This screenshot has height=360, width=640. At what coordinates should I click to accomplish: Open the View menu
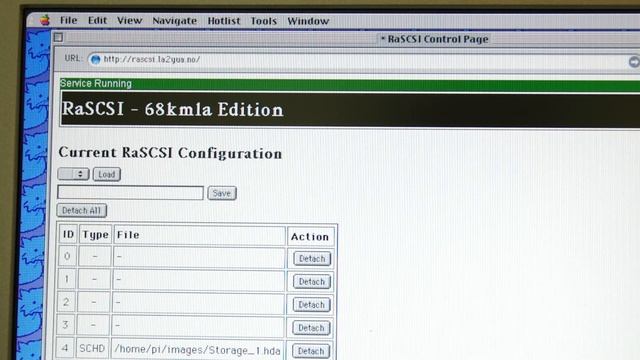click(x=129, y=20)
